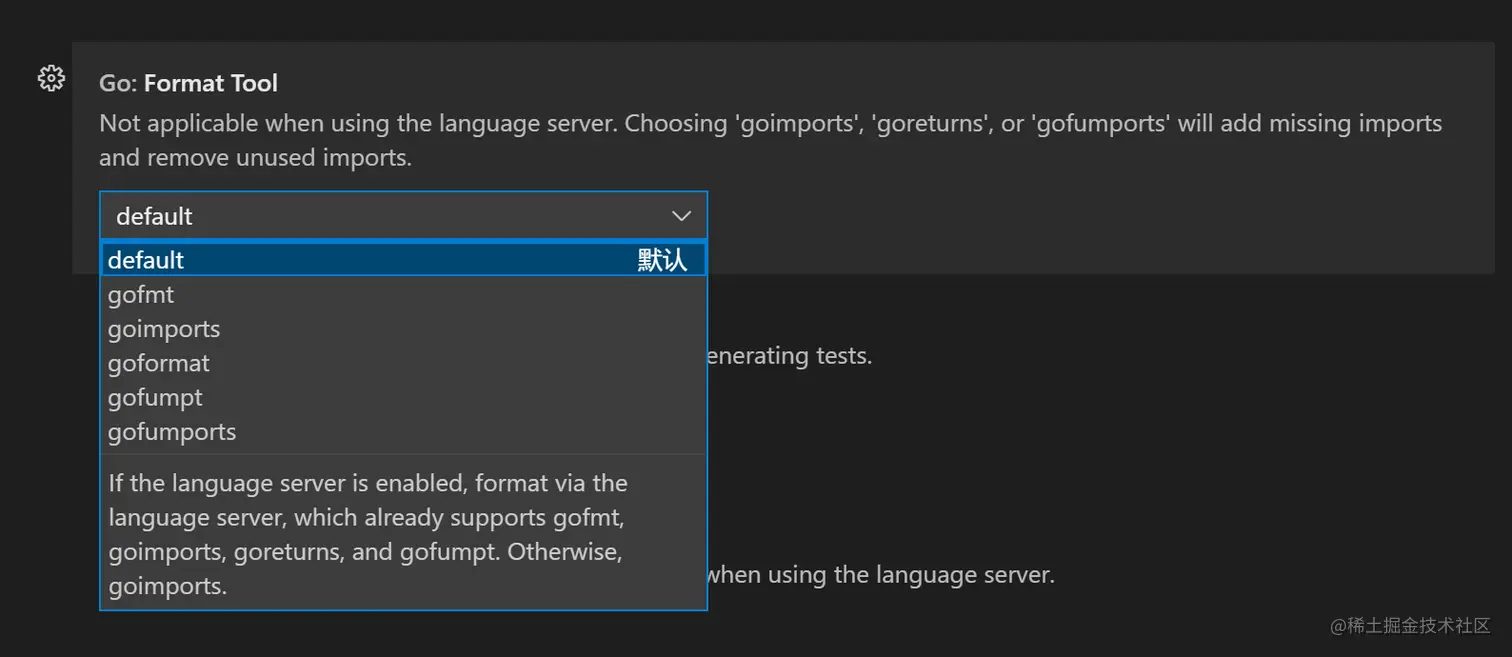Click the Format Tool setting title

211,83
